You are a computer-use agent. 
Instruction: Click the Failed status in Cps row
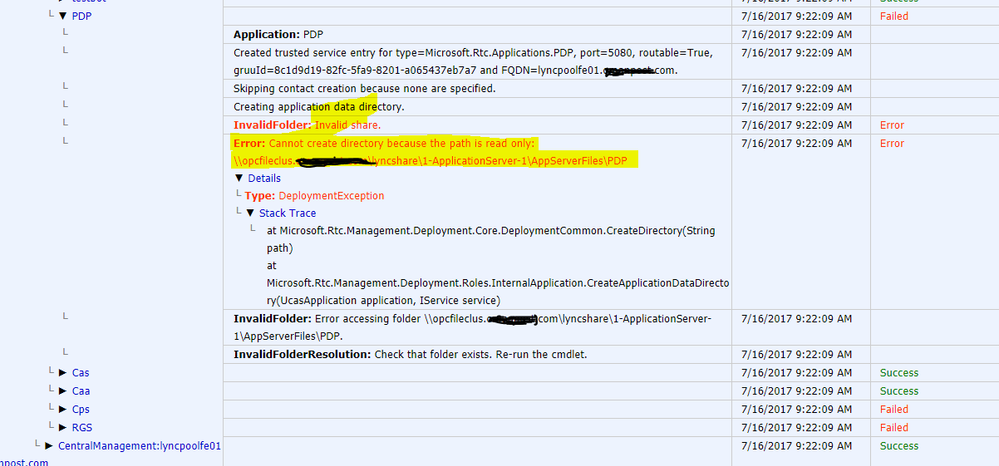pyautogui.click(x=894, y=409)
